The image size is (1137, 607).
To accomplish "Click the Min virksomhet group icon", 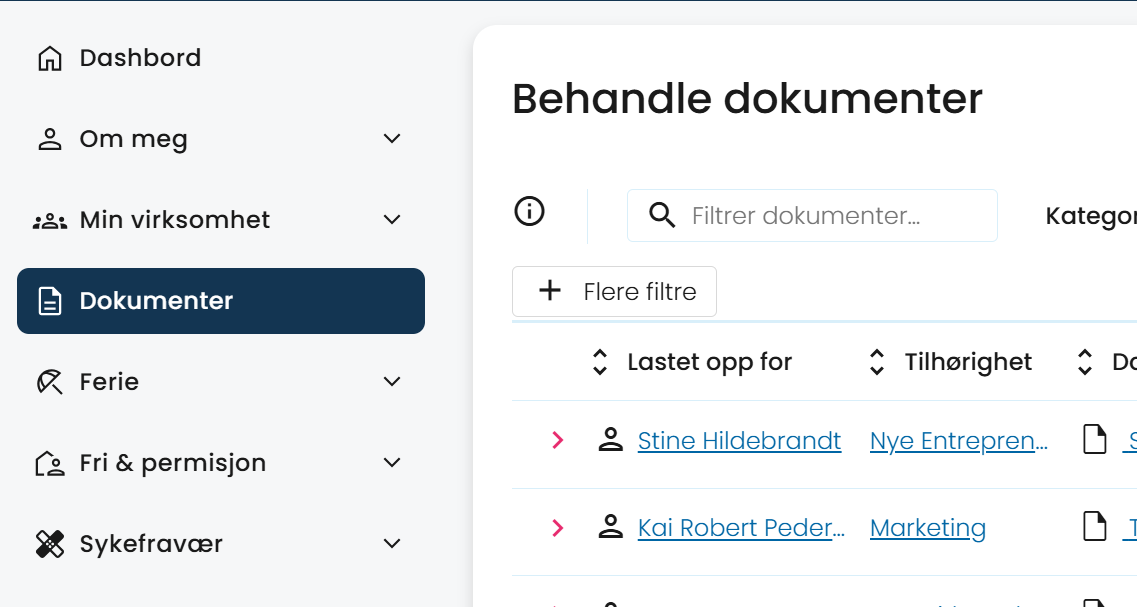I will click(x=49, y=220).
